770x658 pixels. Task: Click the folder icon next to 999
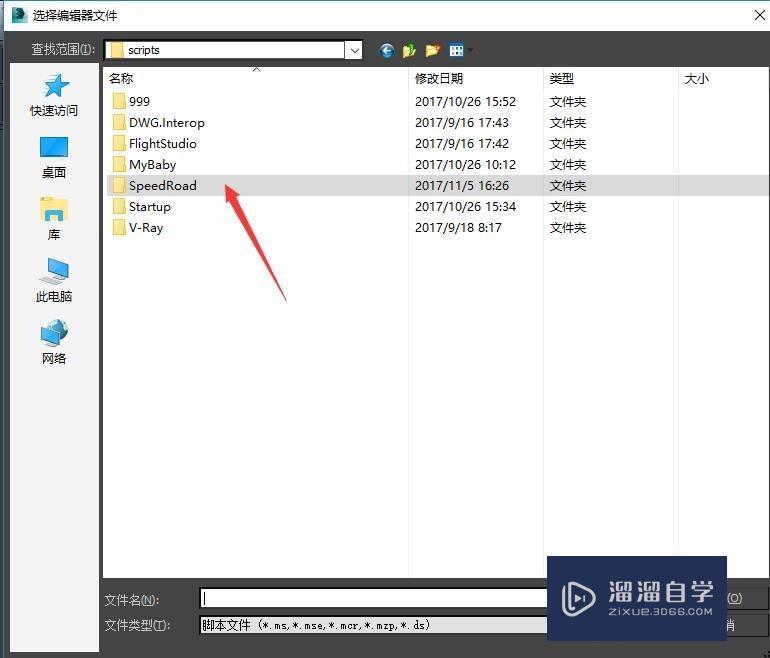(x=119, y=102)
